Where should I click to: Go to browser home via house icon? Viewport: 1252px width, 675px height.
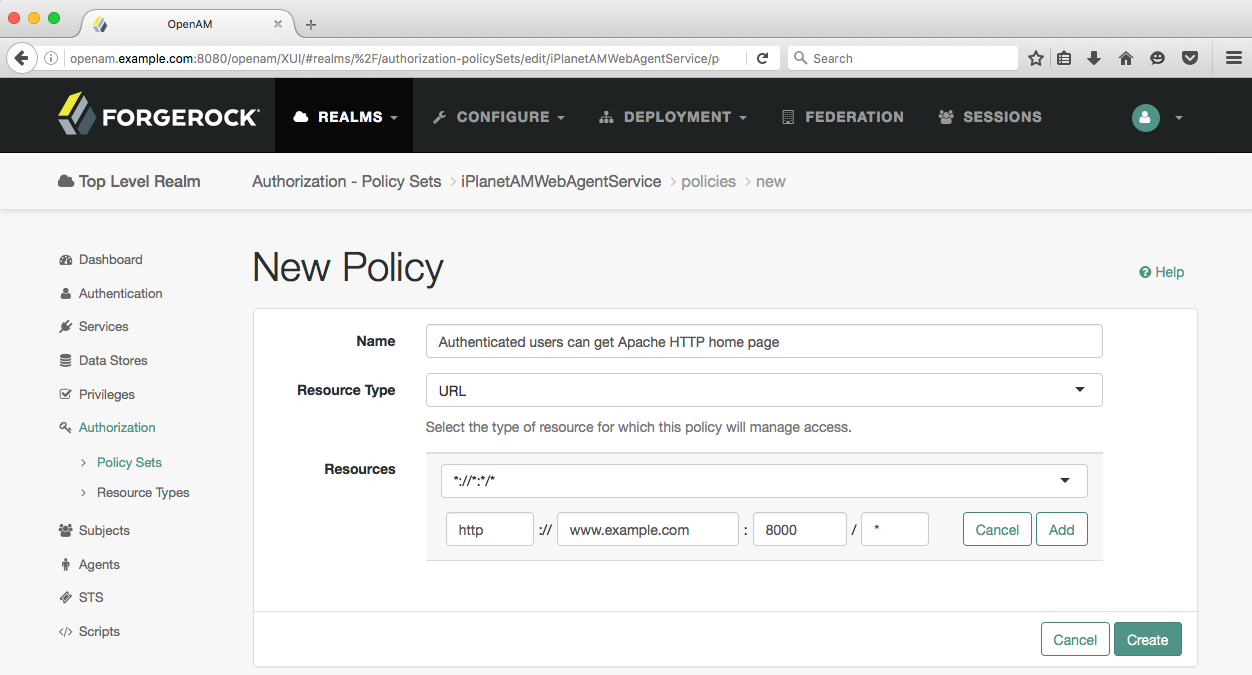tap(1126, 58)
